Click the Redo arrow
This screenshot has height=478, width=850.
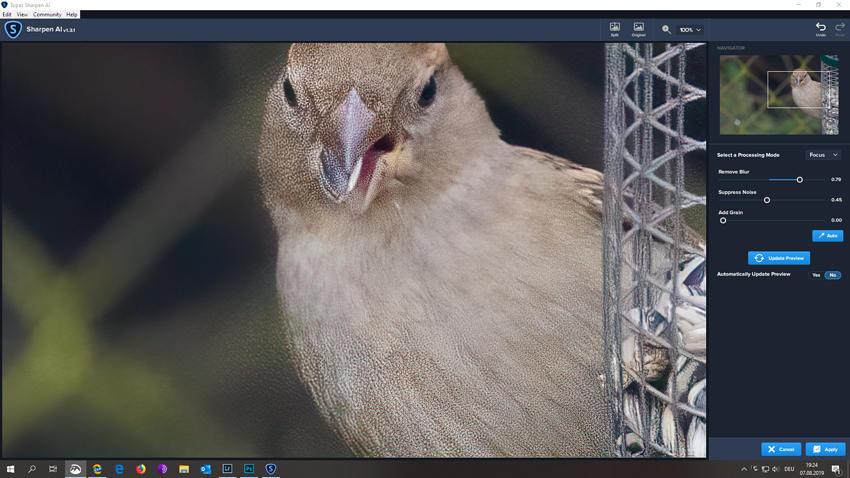(x=839, y=29)
